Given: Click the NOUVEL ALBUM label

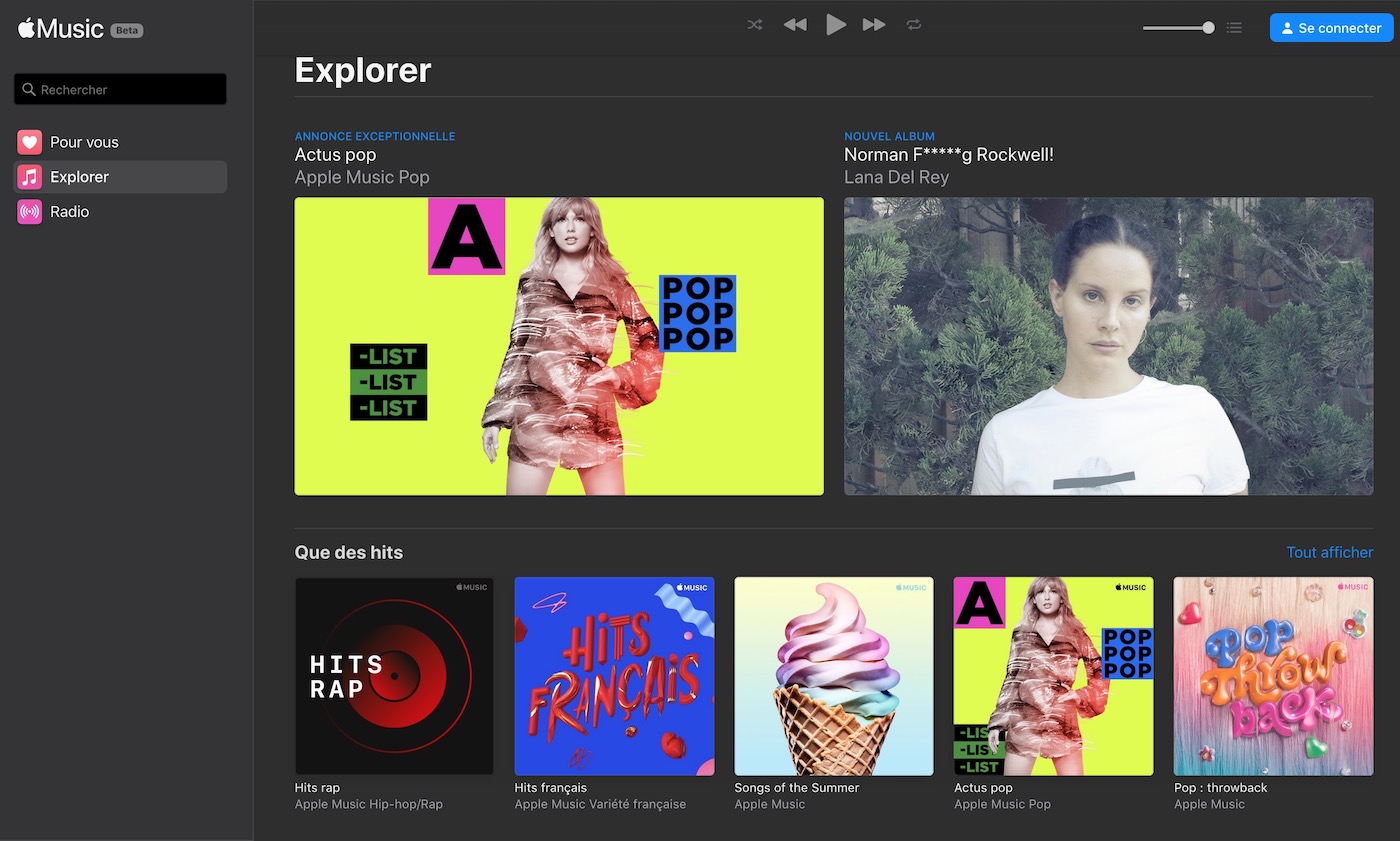Looking at the screenshot, I should (x=890, y=136).
